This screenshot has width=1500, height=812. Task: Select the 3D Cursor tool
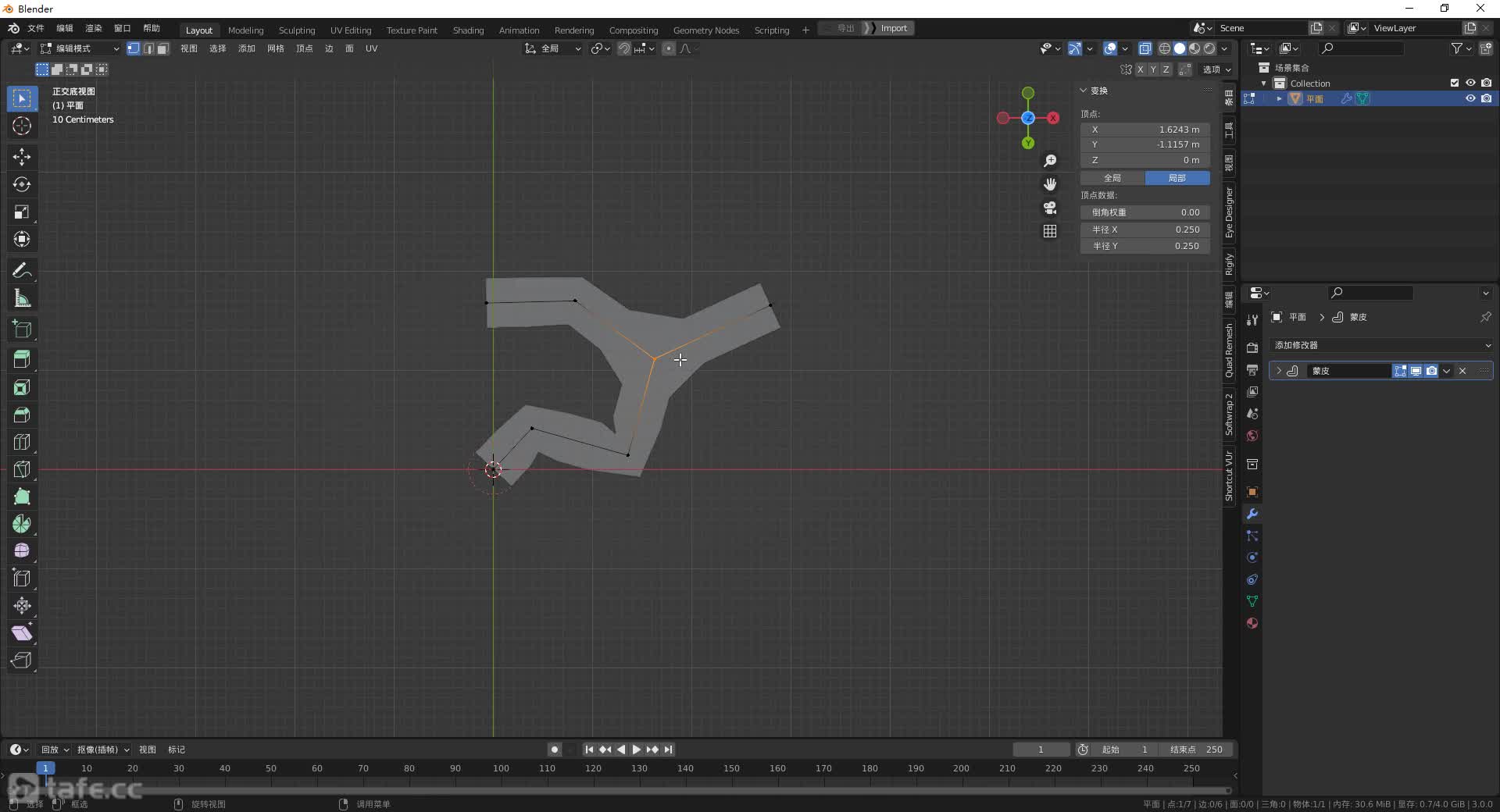click(x=22, y=126)
